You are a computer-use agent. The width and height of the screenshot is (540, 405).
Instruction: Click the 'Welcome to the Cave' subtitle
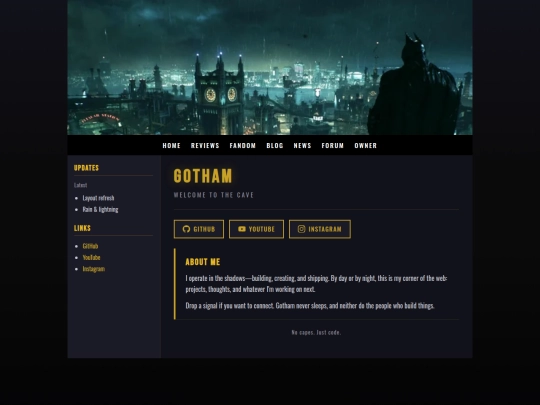click(214, 195)
